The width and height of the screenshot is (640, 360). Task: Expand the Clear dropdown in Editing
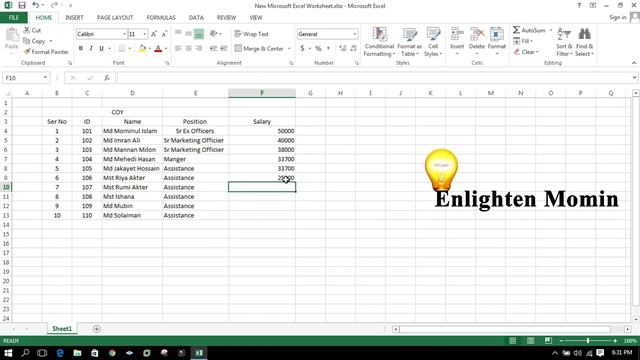point(537,52)
